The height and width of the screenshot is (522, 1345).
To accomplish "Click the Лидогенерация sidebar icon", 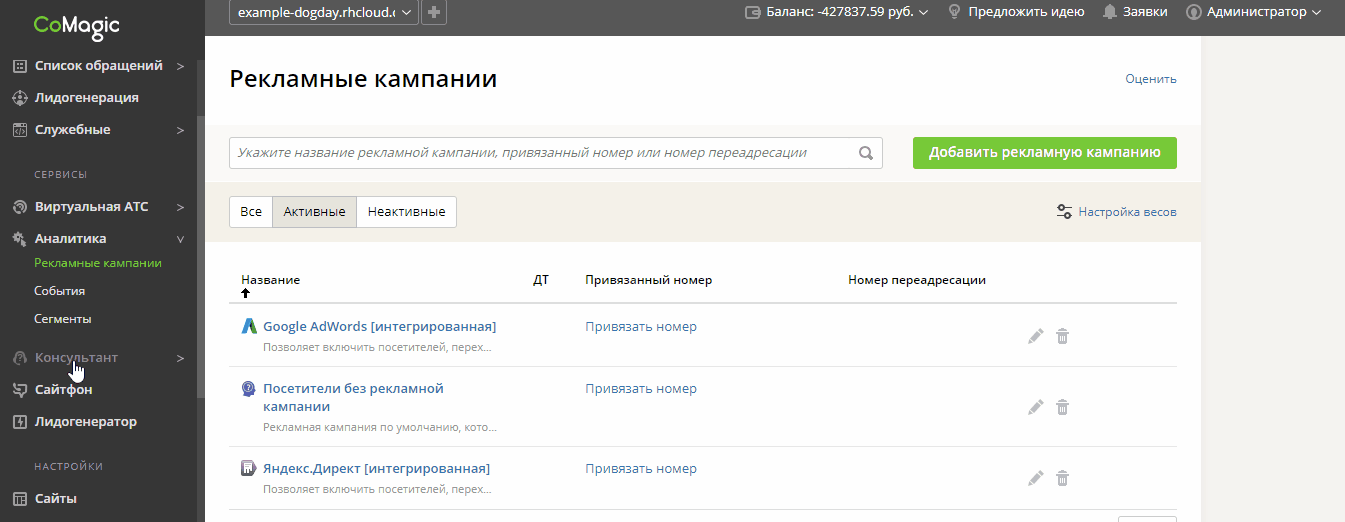I will 19,98.
